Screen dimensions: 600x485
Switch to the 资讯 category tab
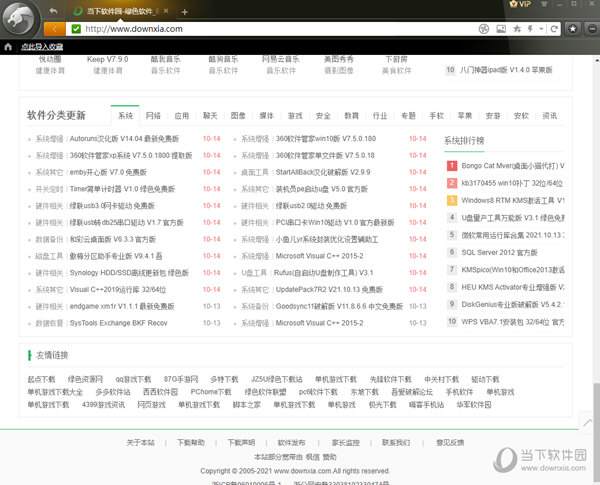[x=550, y=116]
